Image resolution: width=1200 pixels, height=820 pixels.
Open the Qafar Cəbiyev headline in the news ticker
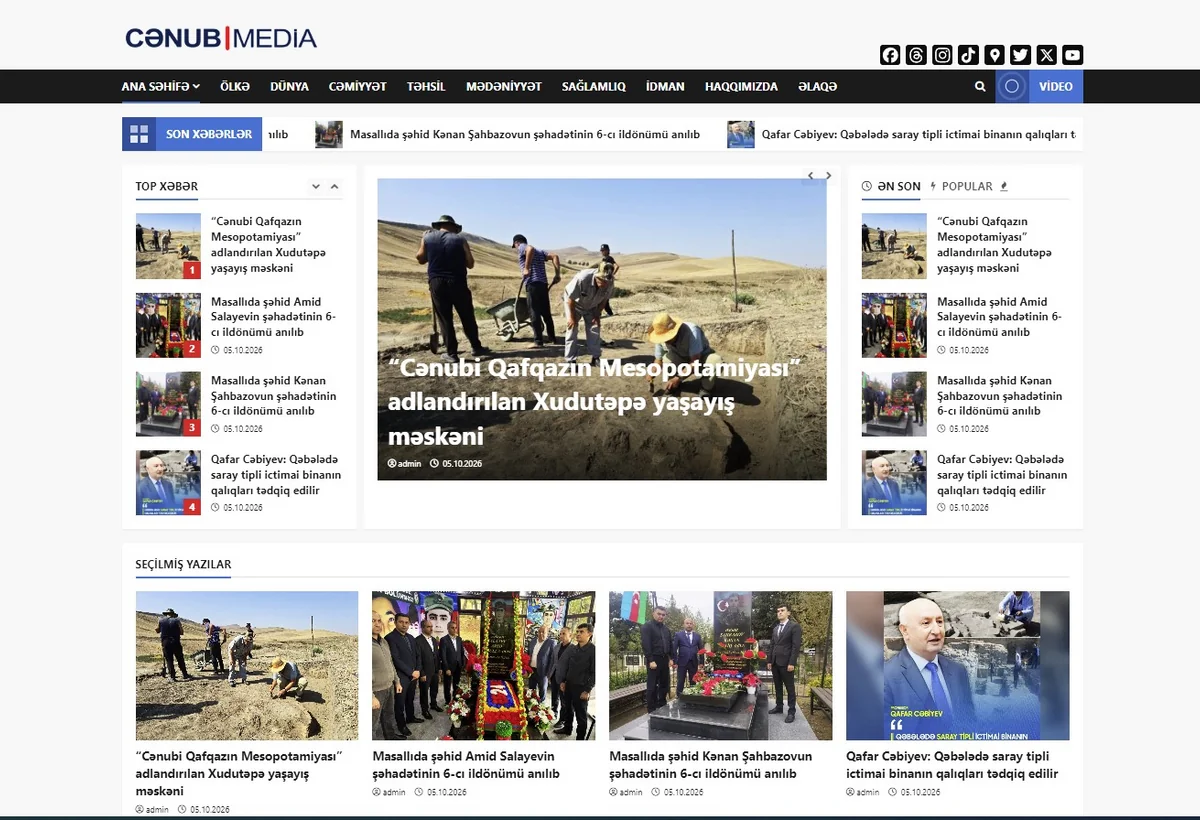[x=919, y=134]
